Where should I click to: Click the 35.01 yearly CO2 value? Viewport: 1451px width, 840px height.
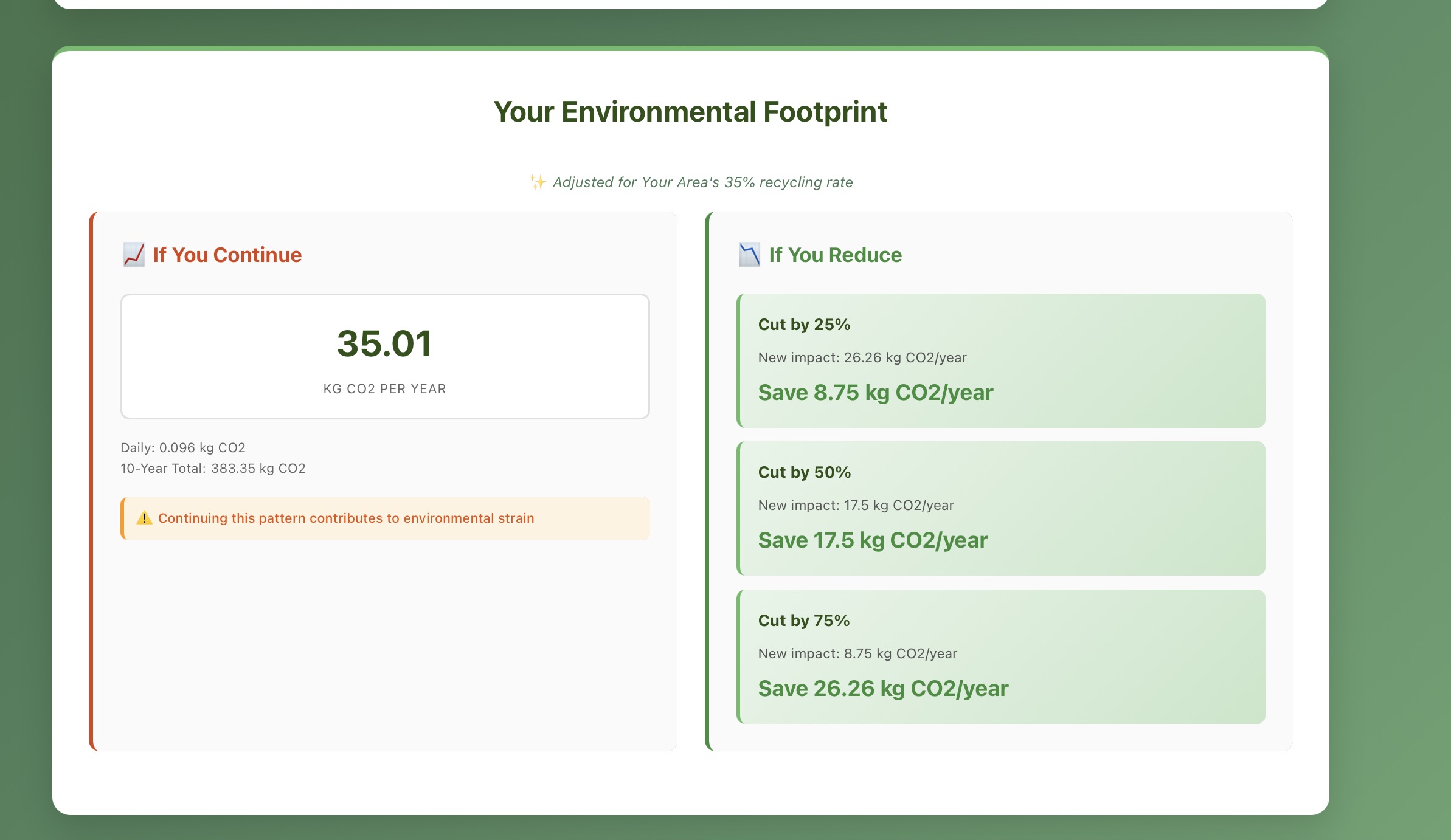384,343
